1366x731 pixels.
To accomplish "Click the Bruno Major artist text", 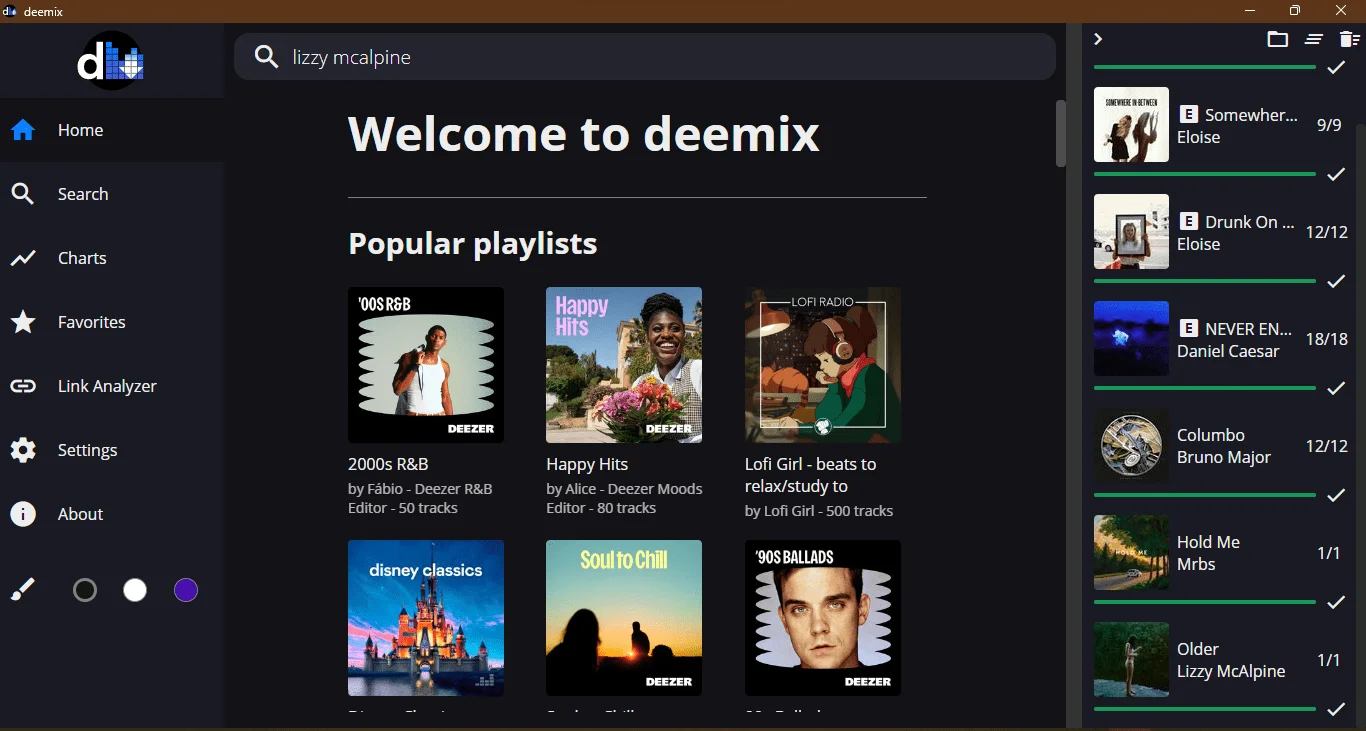I will point(1224,457).
